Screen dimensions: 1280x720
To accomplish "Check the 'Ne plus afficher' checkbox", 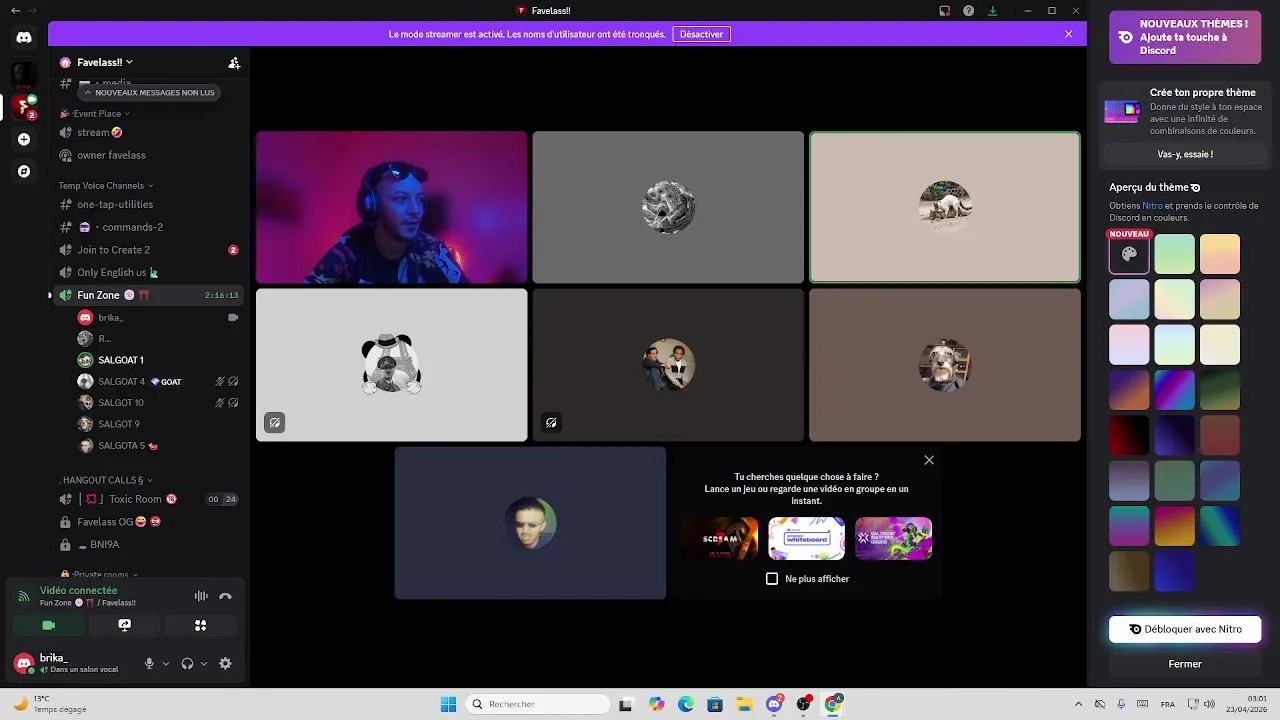I will click(x=772, y=579).
